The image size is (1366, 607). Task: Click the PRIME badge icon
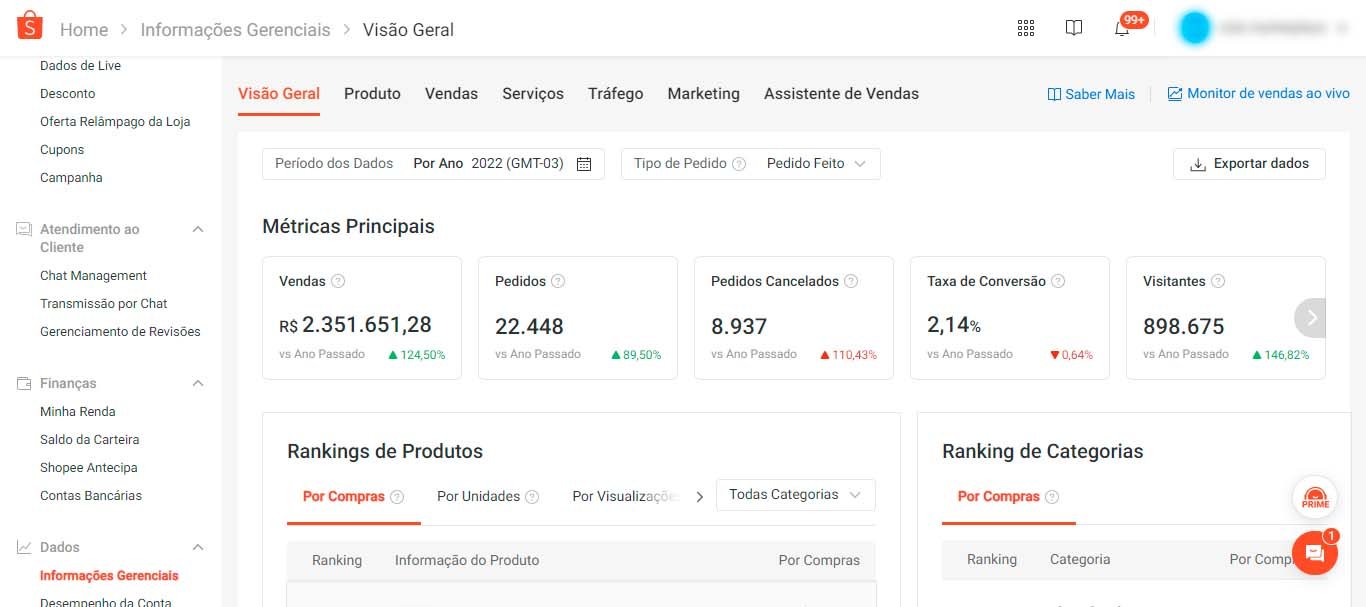[x=1314, y=497]
